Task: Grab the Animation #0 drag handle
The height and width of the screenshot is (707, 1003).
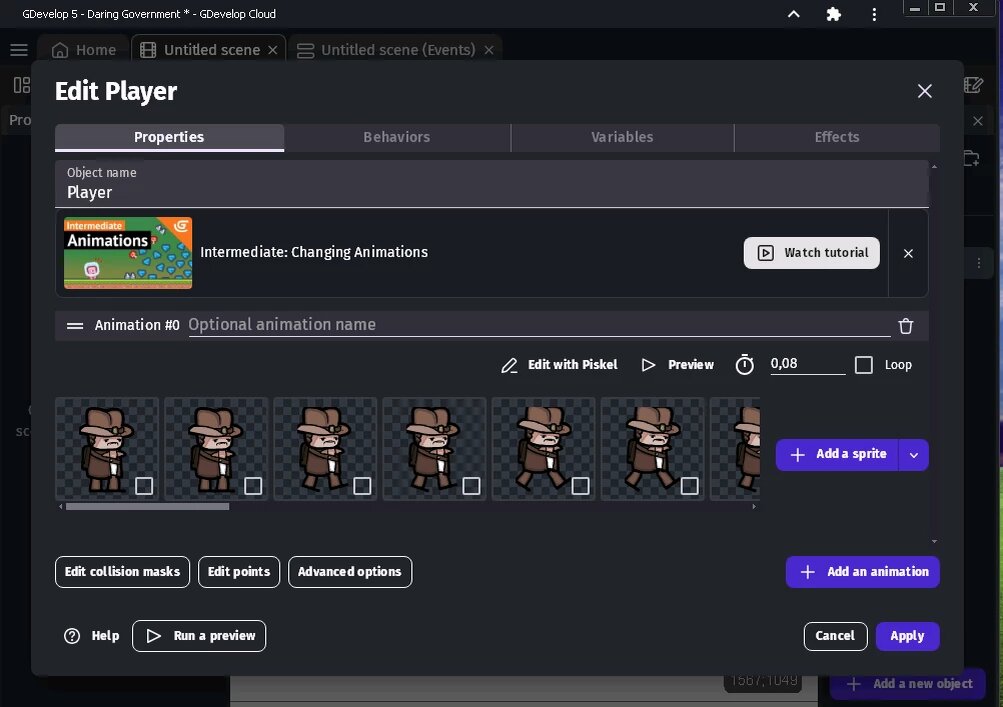Action: [75, 326]
